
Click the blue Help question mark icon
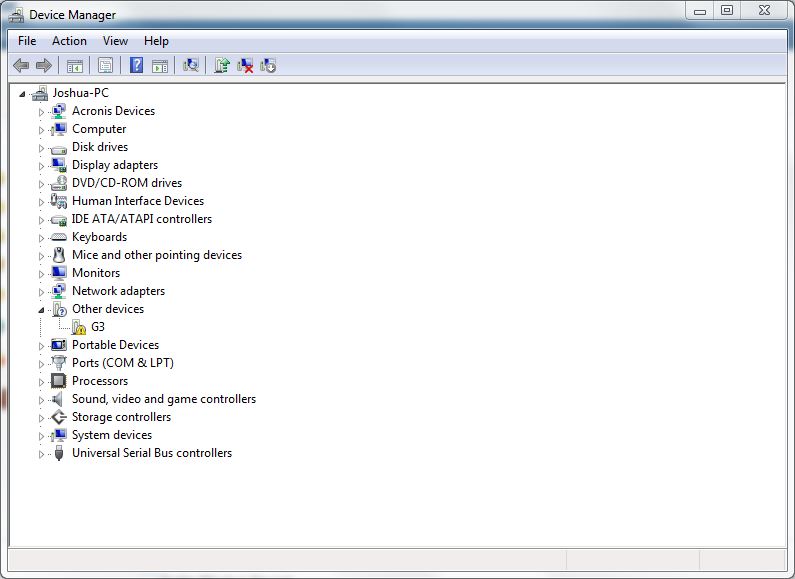coord(136,65)
